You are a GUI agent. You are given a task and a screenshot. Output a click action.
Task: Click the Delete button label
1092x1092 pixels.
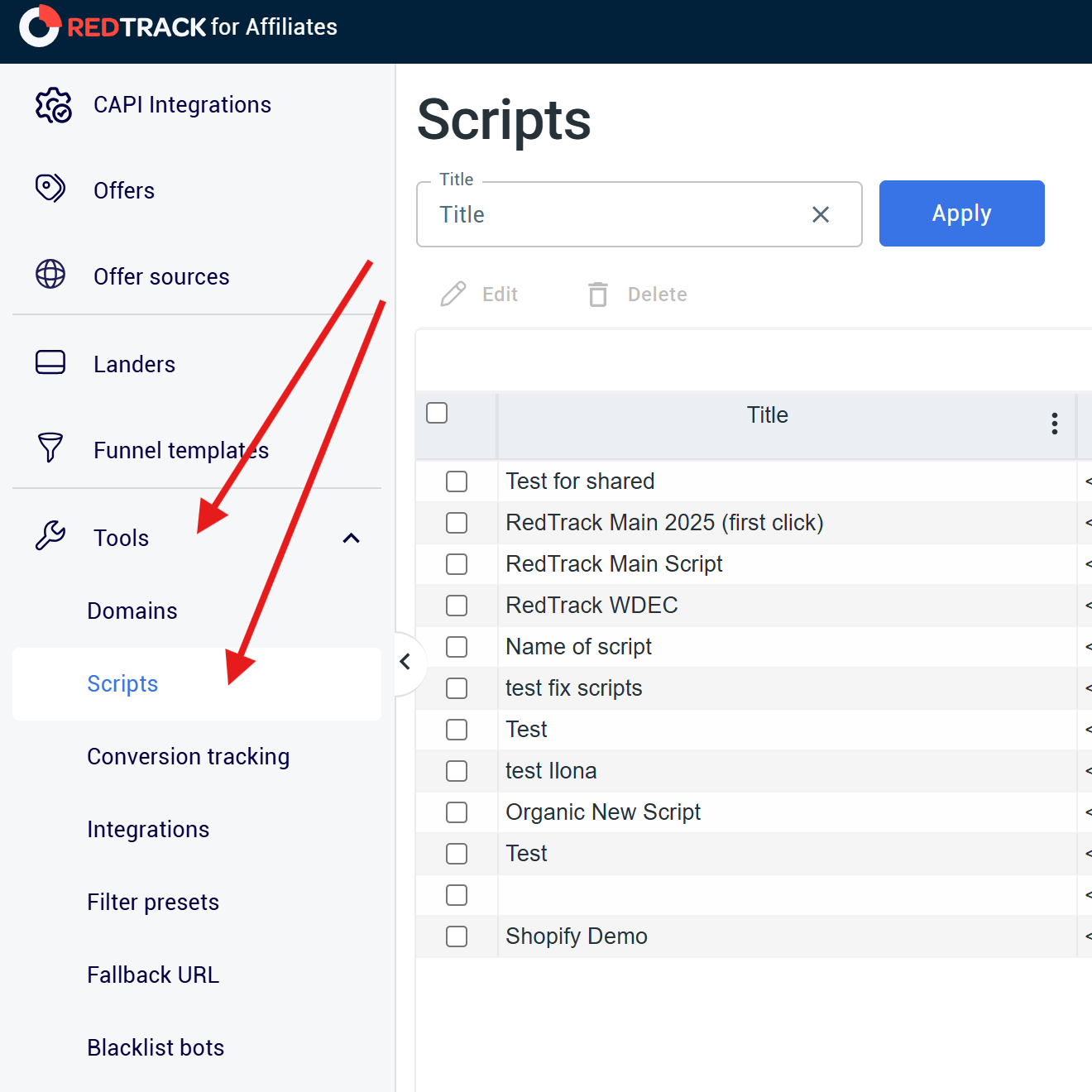657,295
